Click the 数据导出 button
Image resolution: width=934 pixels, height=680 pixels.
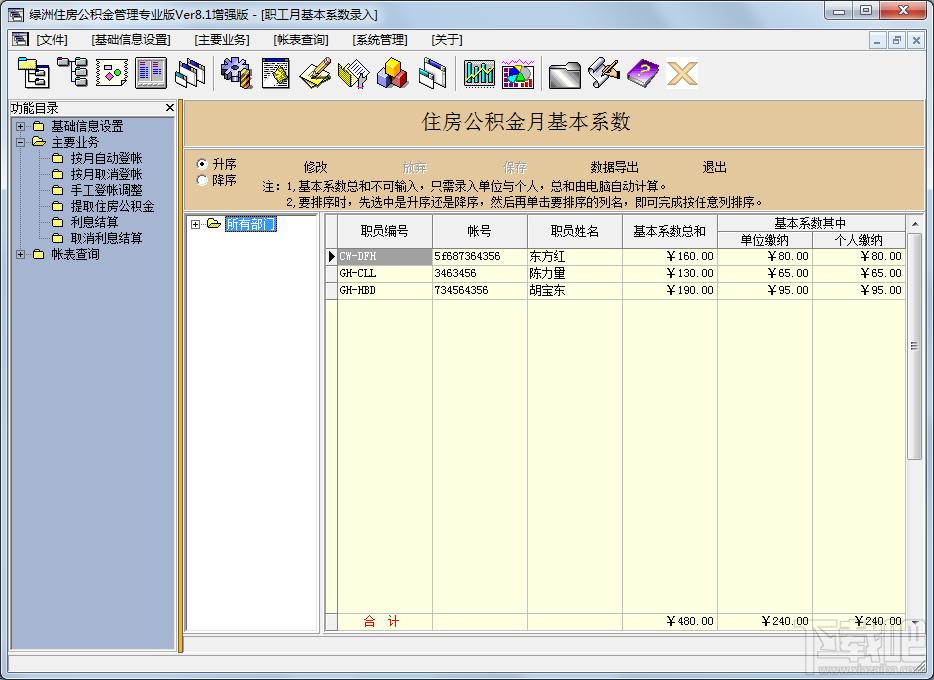point(614,167)
